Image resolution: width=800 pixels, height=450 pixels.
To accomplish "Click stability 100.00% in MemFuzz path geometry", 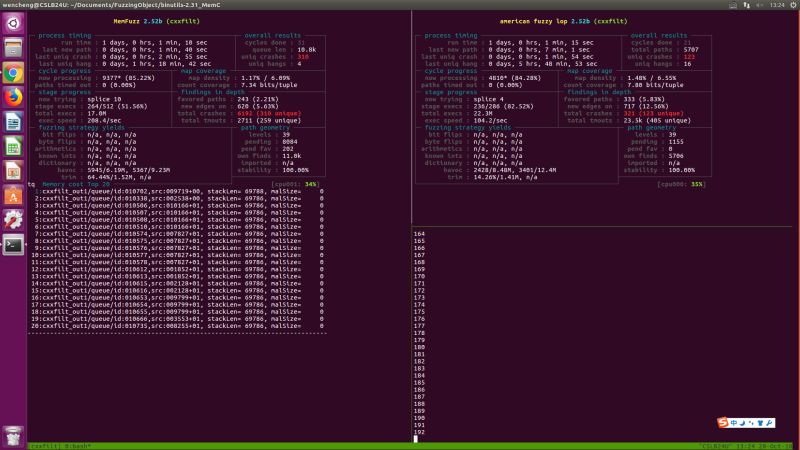I will [295, 170].
